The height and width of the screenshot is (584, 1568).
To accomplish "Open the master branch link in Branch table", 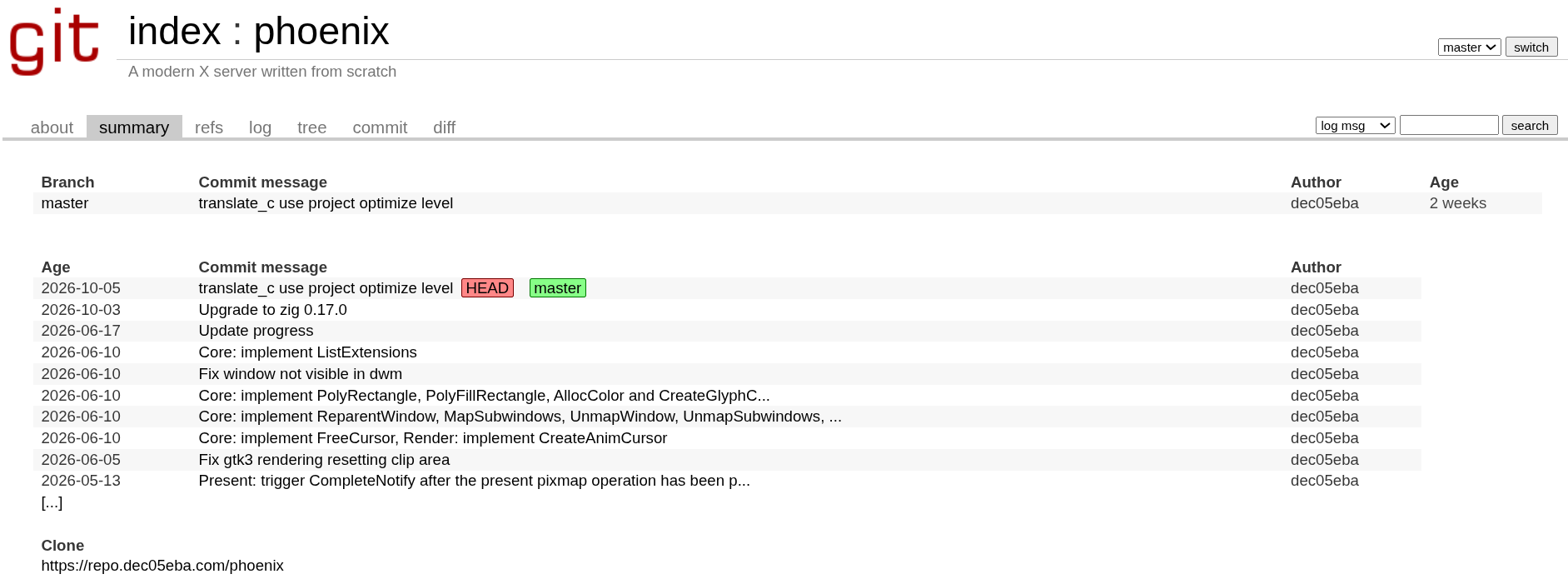I will click(65, 203).
